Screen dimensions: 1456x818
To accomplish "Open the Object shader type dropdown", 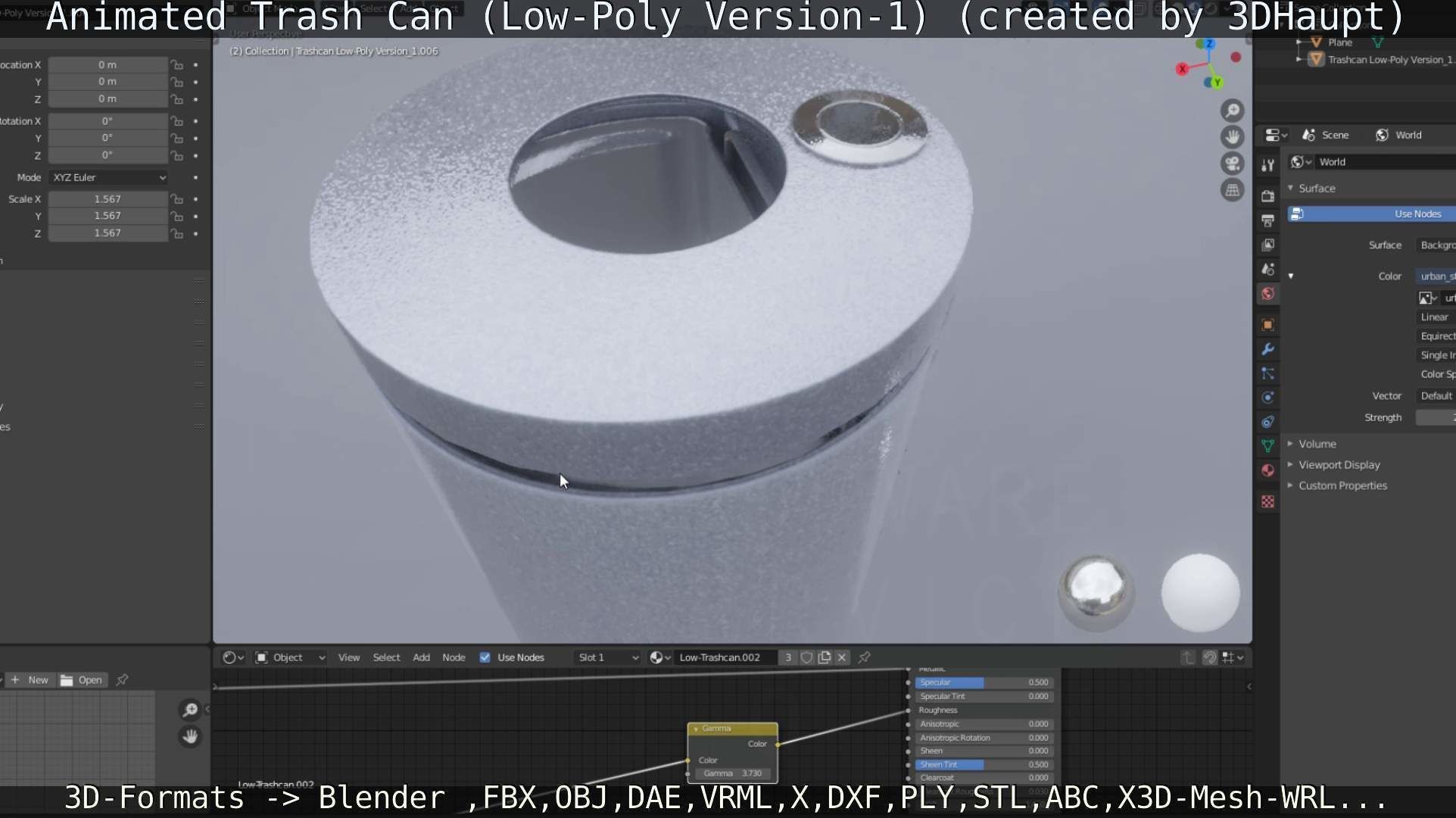I will coord(290,657).
